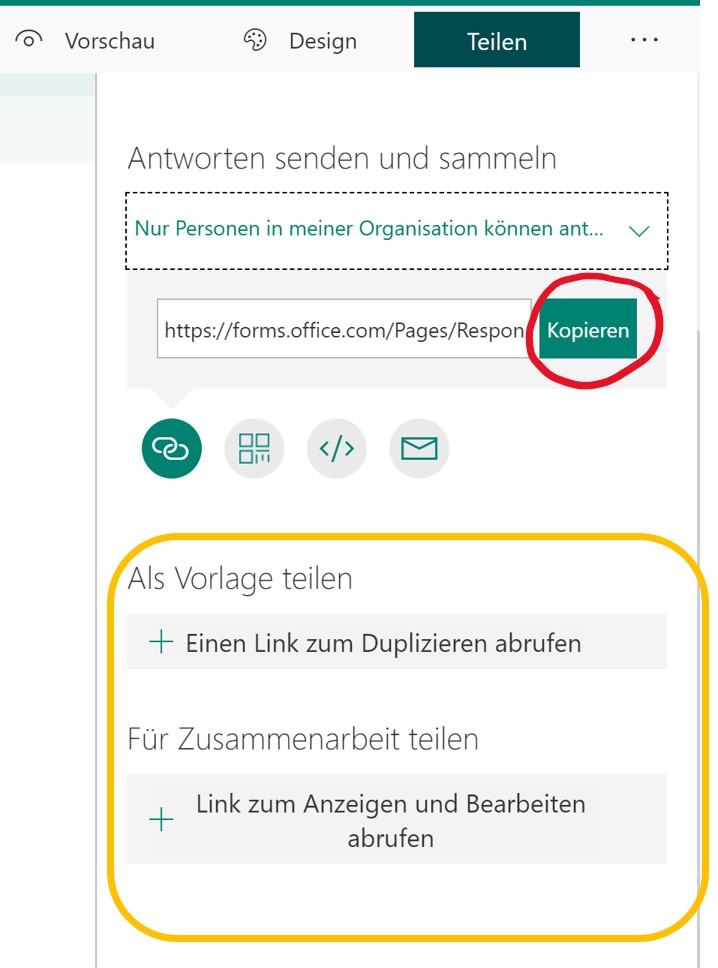The image size is (718, 968).
Task: Switch to the Teilen tab
Action: click(x=497, y=40)
